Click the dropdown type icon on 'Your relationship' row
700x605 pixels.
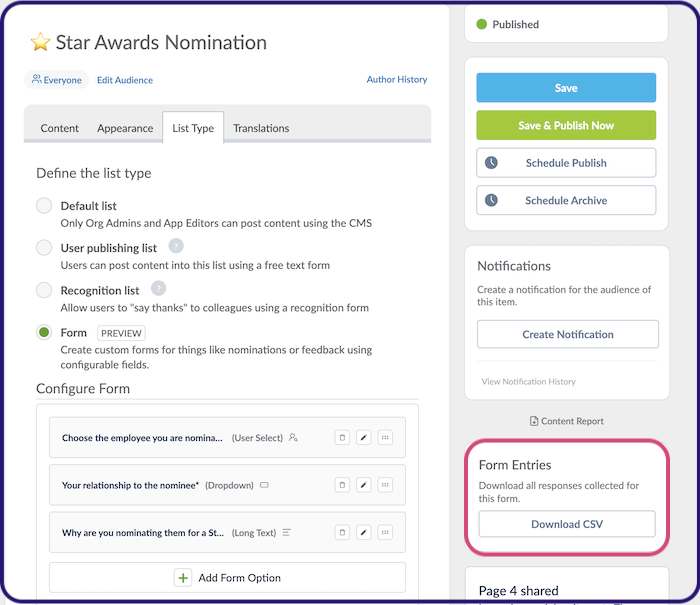click(264, 485)
